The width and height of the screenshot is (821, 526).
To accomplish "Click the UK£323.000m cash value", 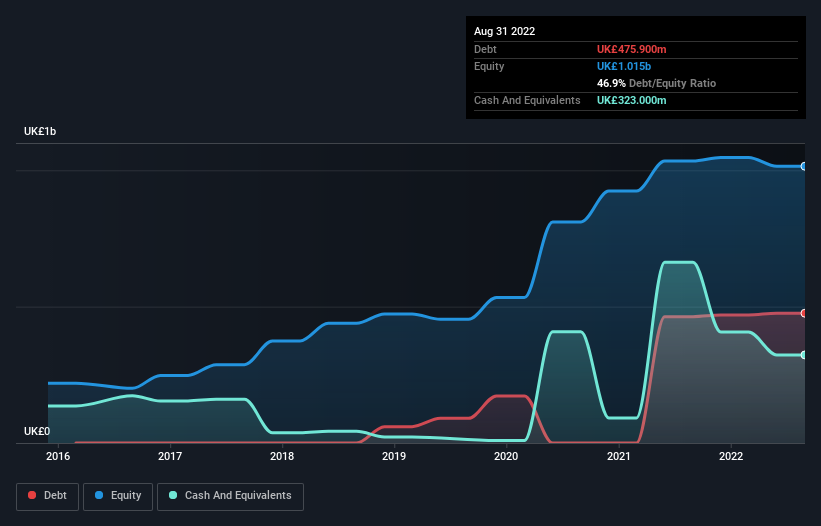I will click(631, 100).
